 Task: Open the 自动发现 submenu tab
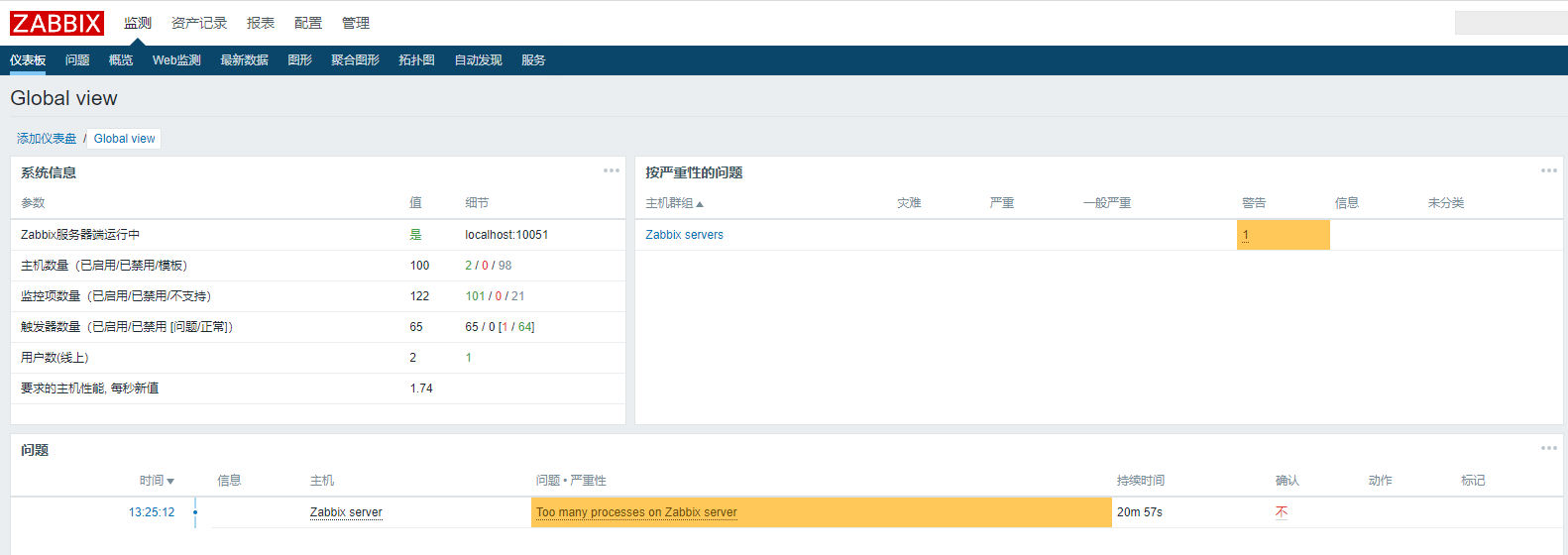click(478, 60)
